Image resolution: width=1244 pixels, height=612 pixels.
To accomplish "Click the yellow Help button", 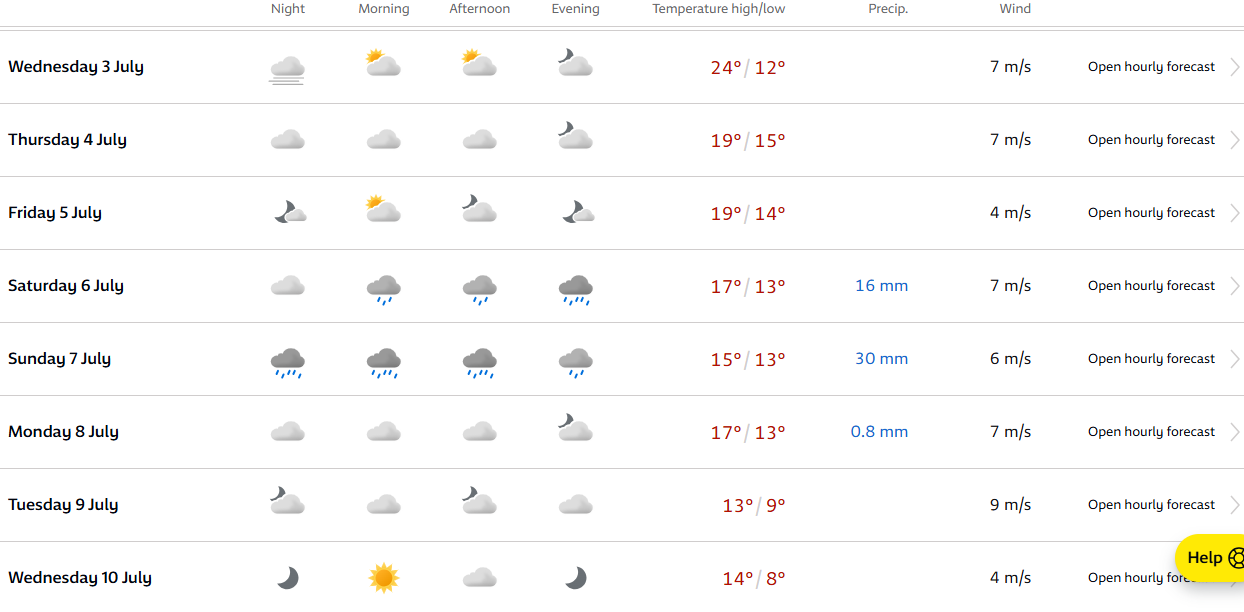I will (x=1210, y=558).
